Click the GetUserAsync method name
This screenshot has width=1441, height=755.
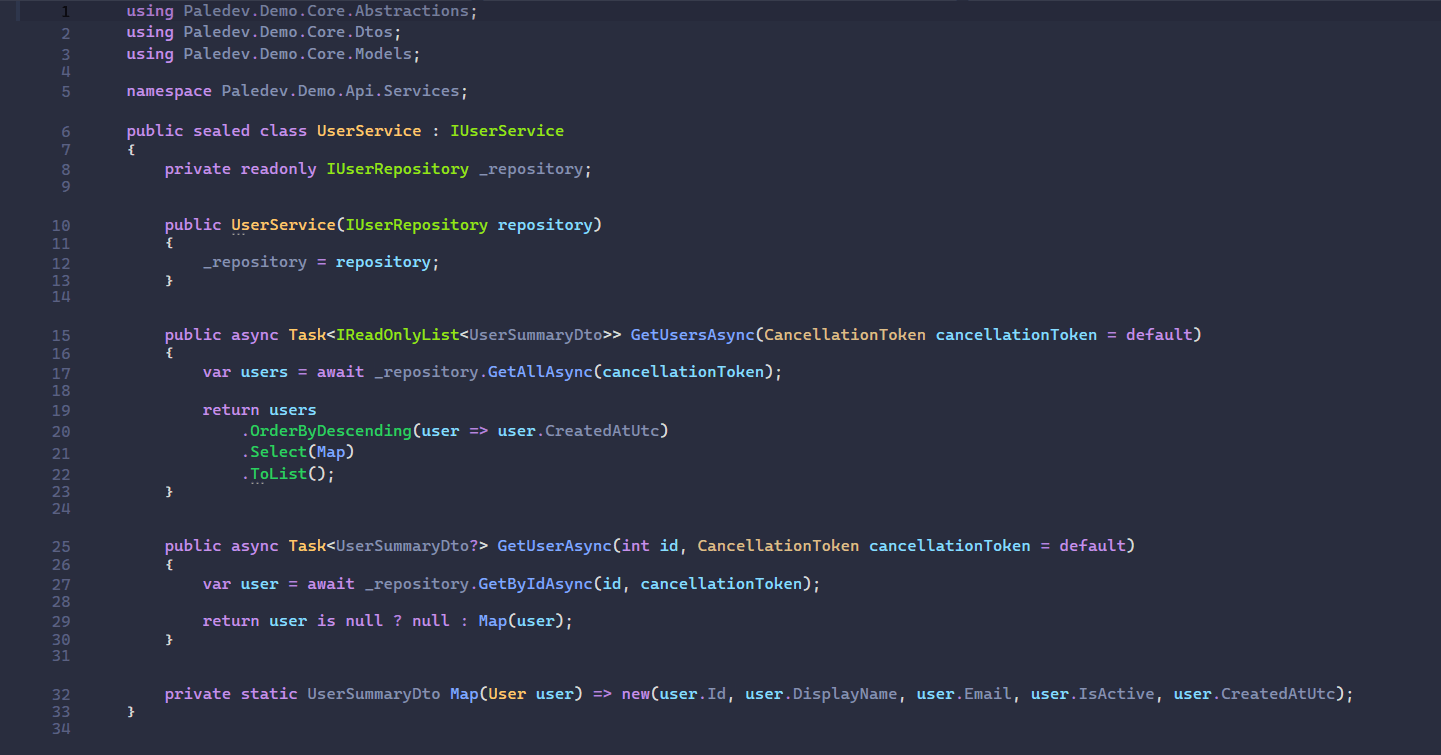tap(556, 545)
